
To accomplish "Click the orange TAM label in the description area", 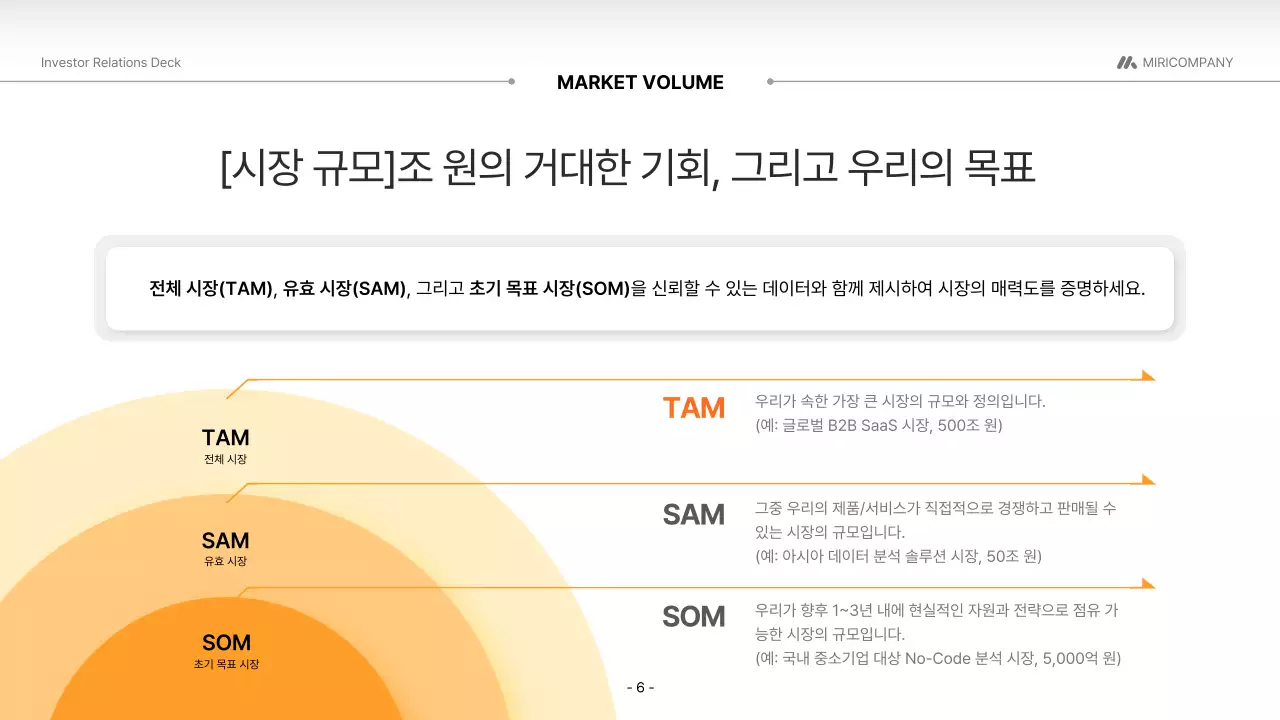I will click(693, 407).
